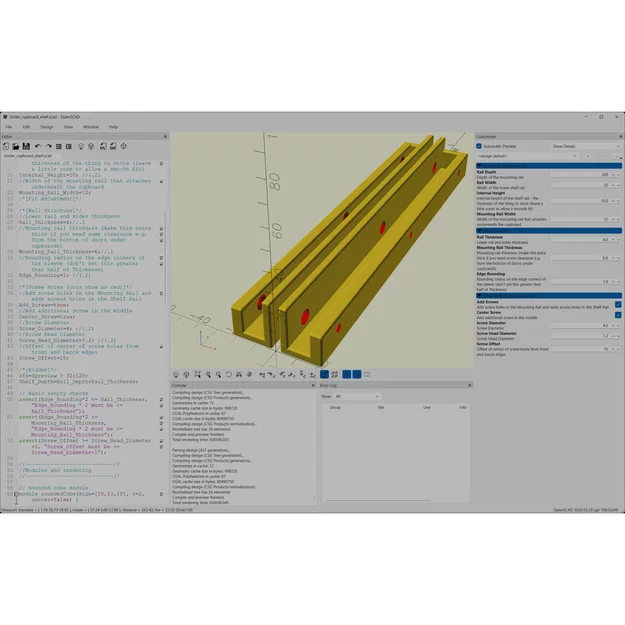Image resolution: width=625 pixels, height=625 pixels.
Task: Toggle Orthogonal projection in the viewport toolbar
Action: (x=335, y=374)
